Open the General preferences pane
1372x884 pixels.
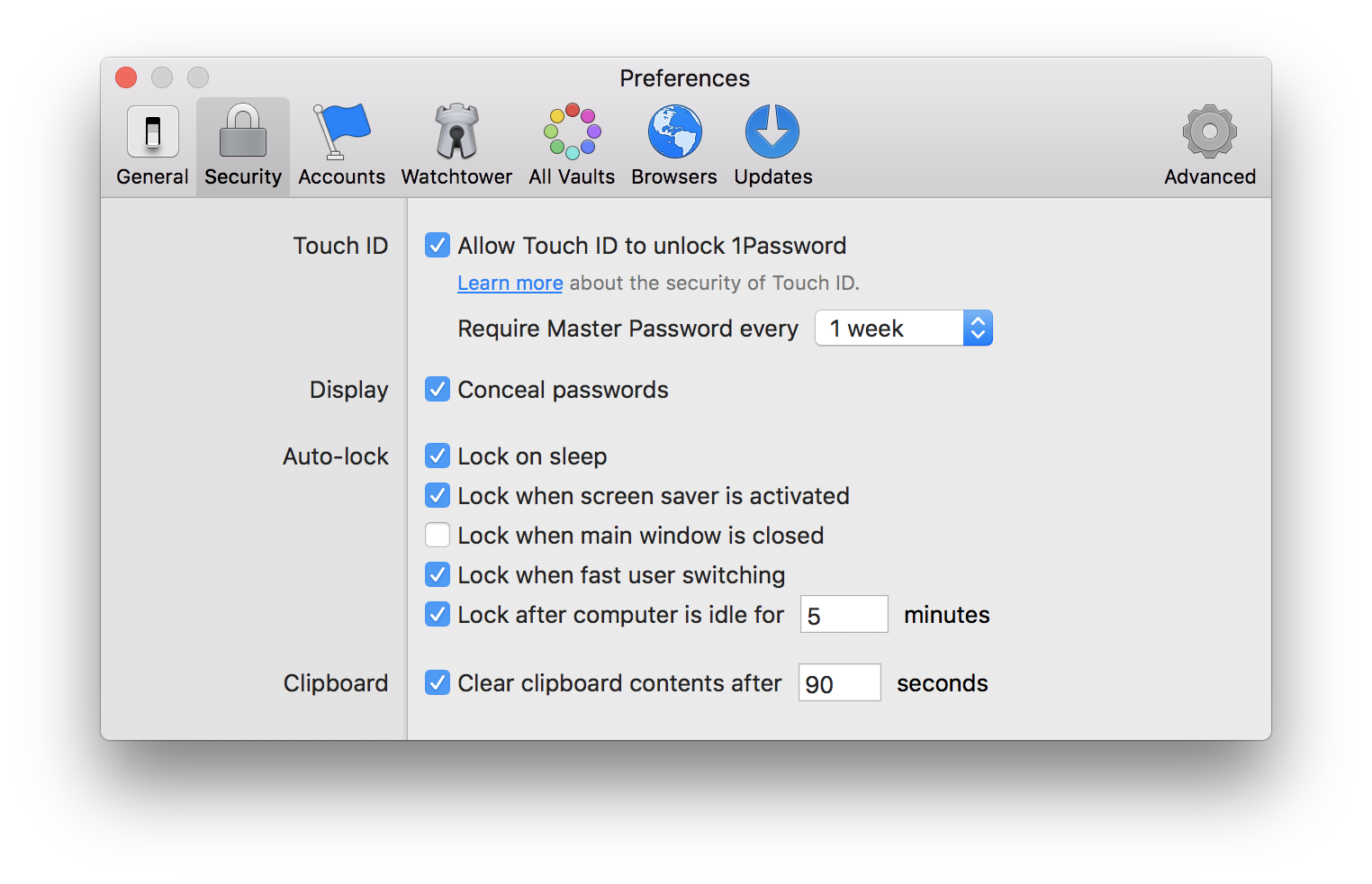[x=152, y=146]
